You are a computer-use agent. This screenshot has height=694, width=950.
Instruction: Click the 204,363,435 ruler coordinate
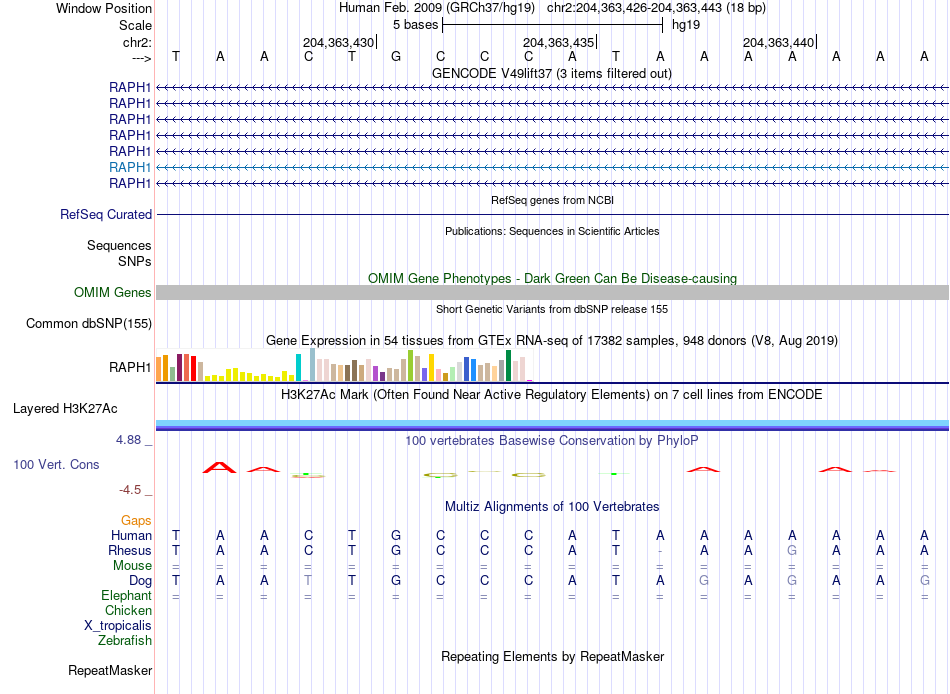click(x=558, y=42)
